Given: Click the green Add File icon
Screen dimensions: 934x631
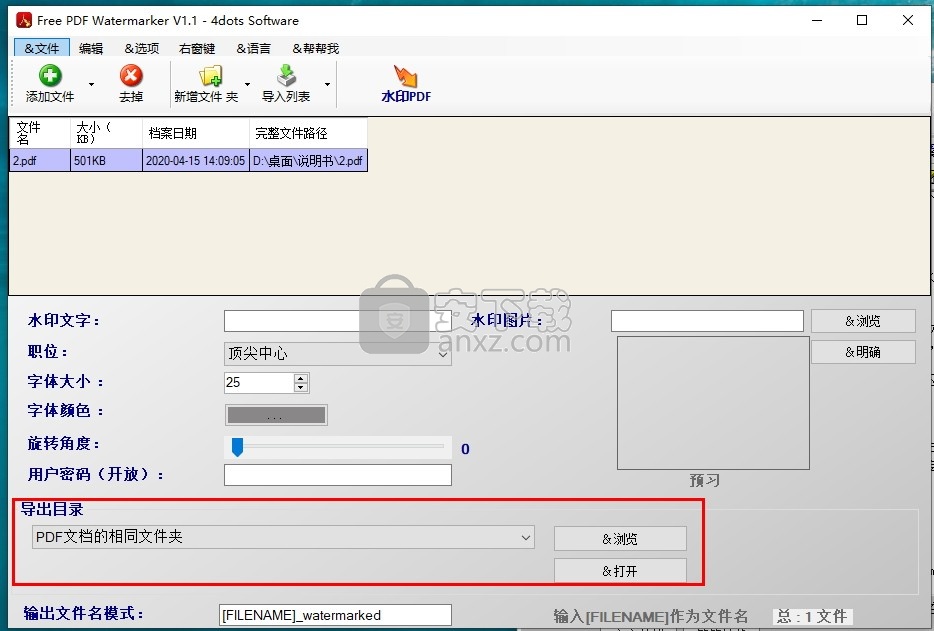Looking at the screenshot, I should (50, 76).
